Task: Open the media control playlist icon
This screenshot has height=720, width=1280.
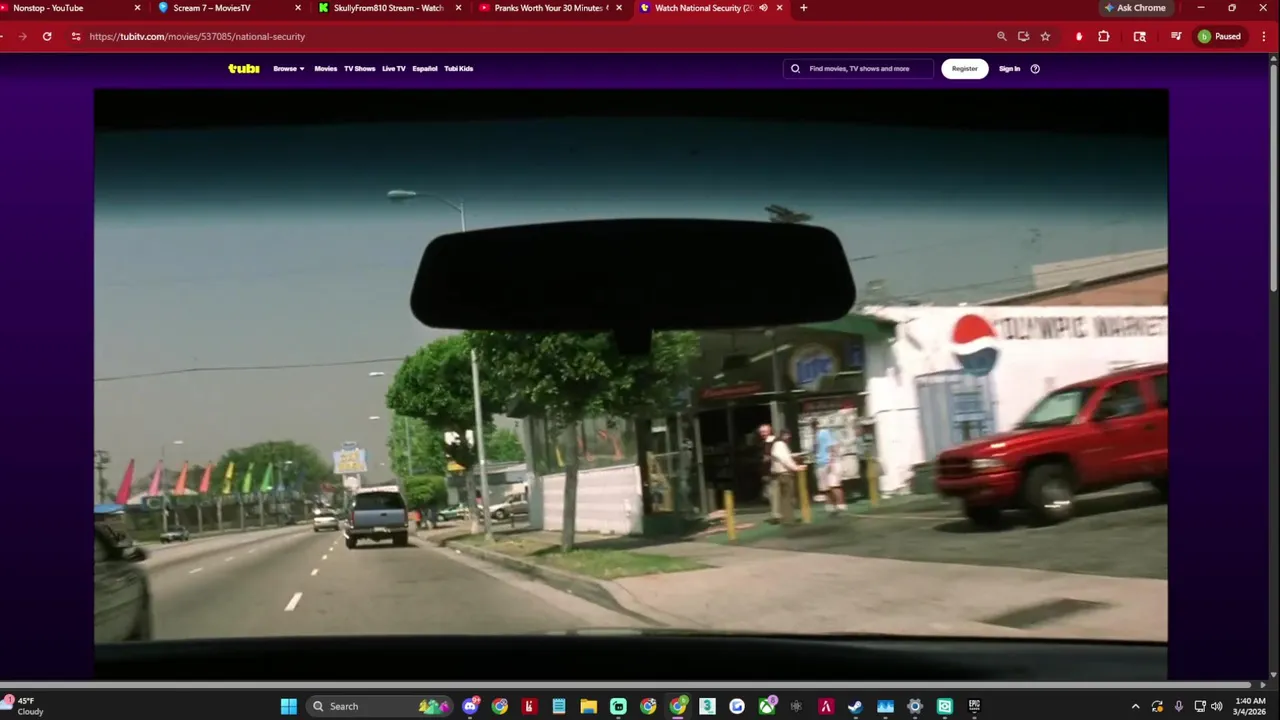Action: click(1176, 36)
